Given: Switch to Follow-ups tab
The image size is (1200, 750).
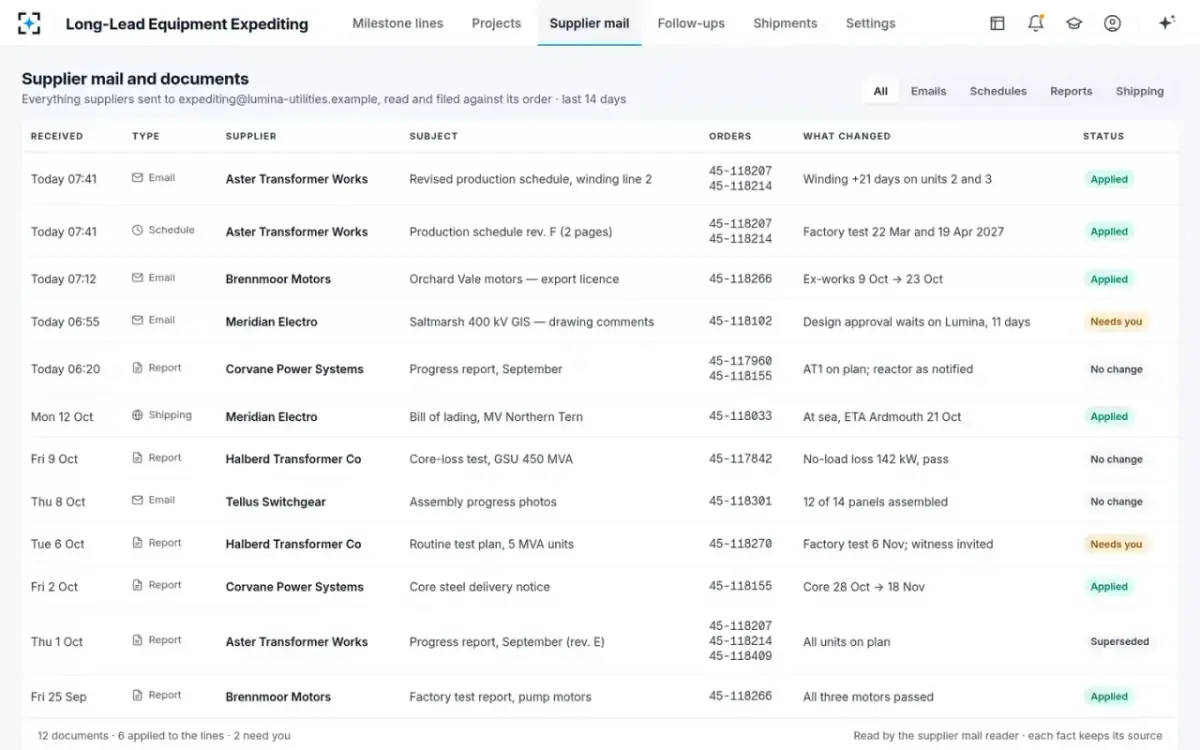Looking at the screenshot, I should click(691, 23).
